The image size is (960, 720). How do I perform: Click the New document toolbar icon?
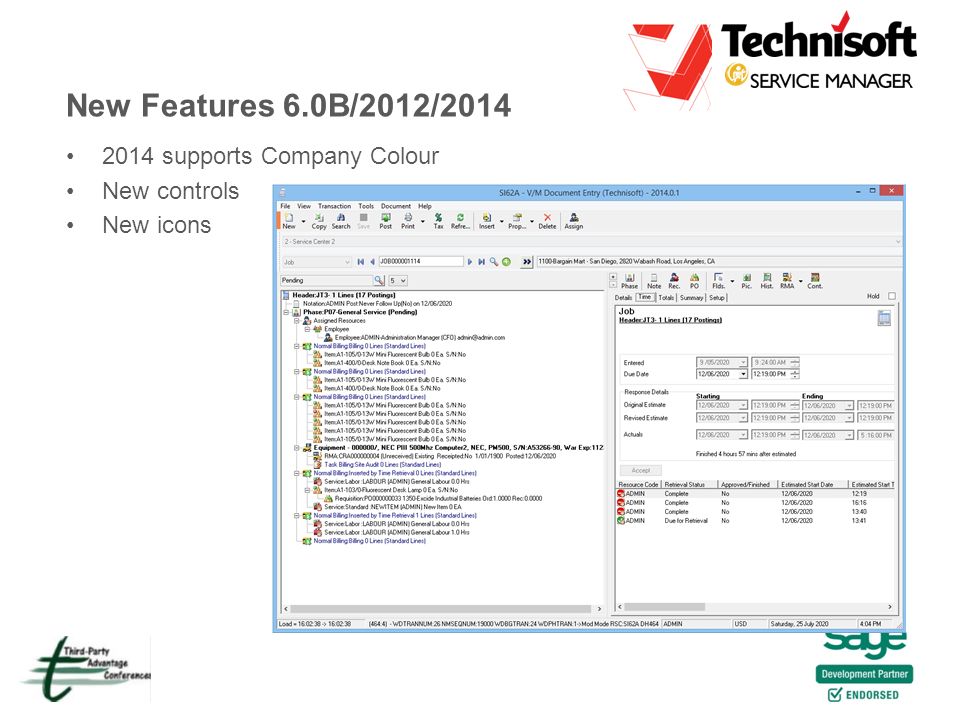point(289,221)
